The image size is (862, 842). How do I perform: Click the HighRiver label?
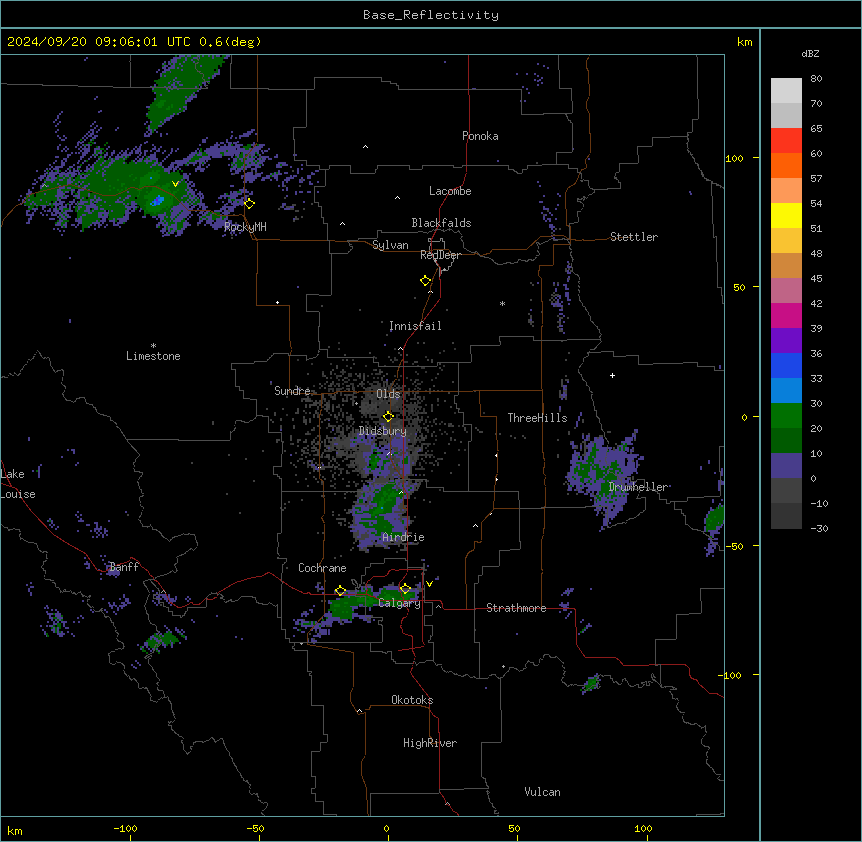click(430, 743)
